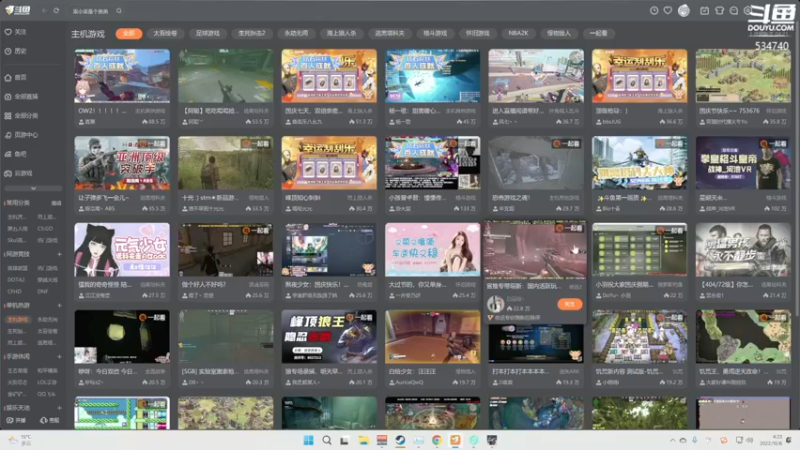Click orange 关注 button on hovered stream card
800x450 pixels.
pyautogui.click(x=570, y=304)
